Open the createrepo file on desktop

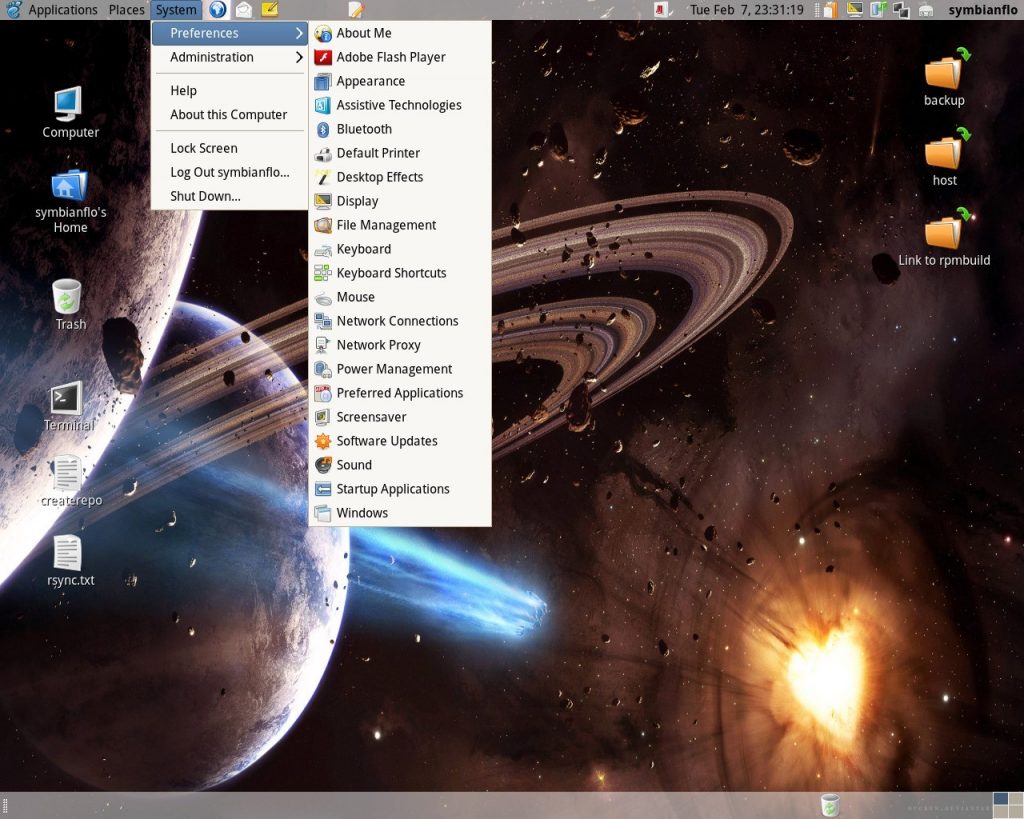click(68, 474)
